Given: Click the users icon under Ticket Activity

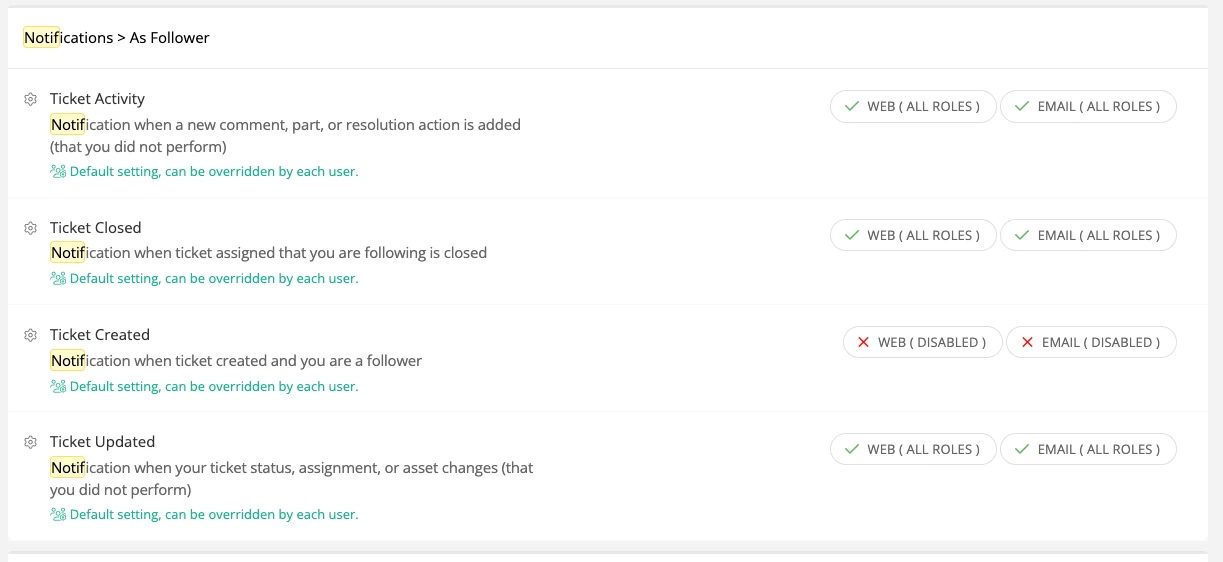Looking at the screenshot, I should click(x=58, y=172).
